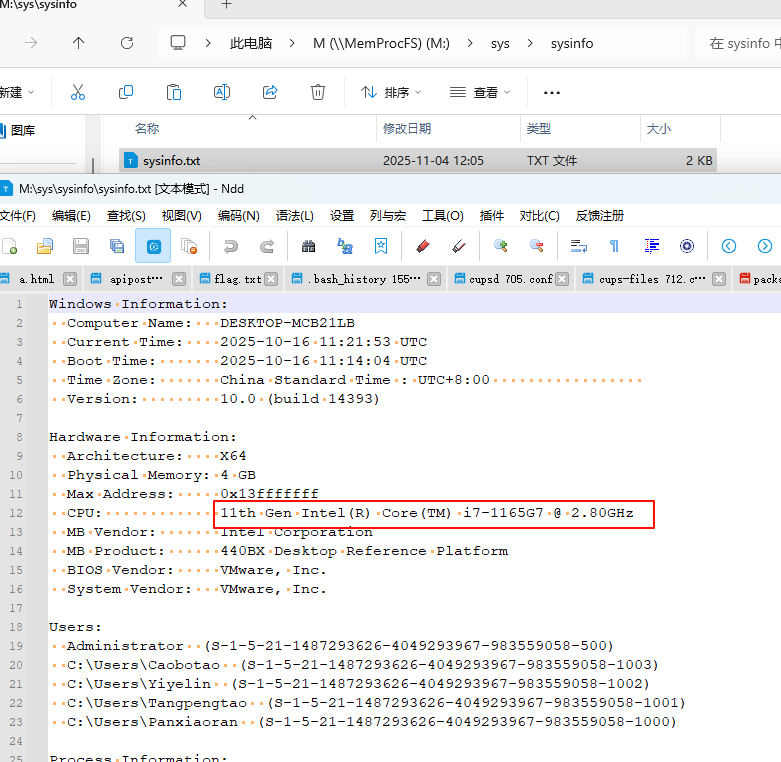Click the Paste icon in Explorer

click(x=174, y=92)
